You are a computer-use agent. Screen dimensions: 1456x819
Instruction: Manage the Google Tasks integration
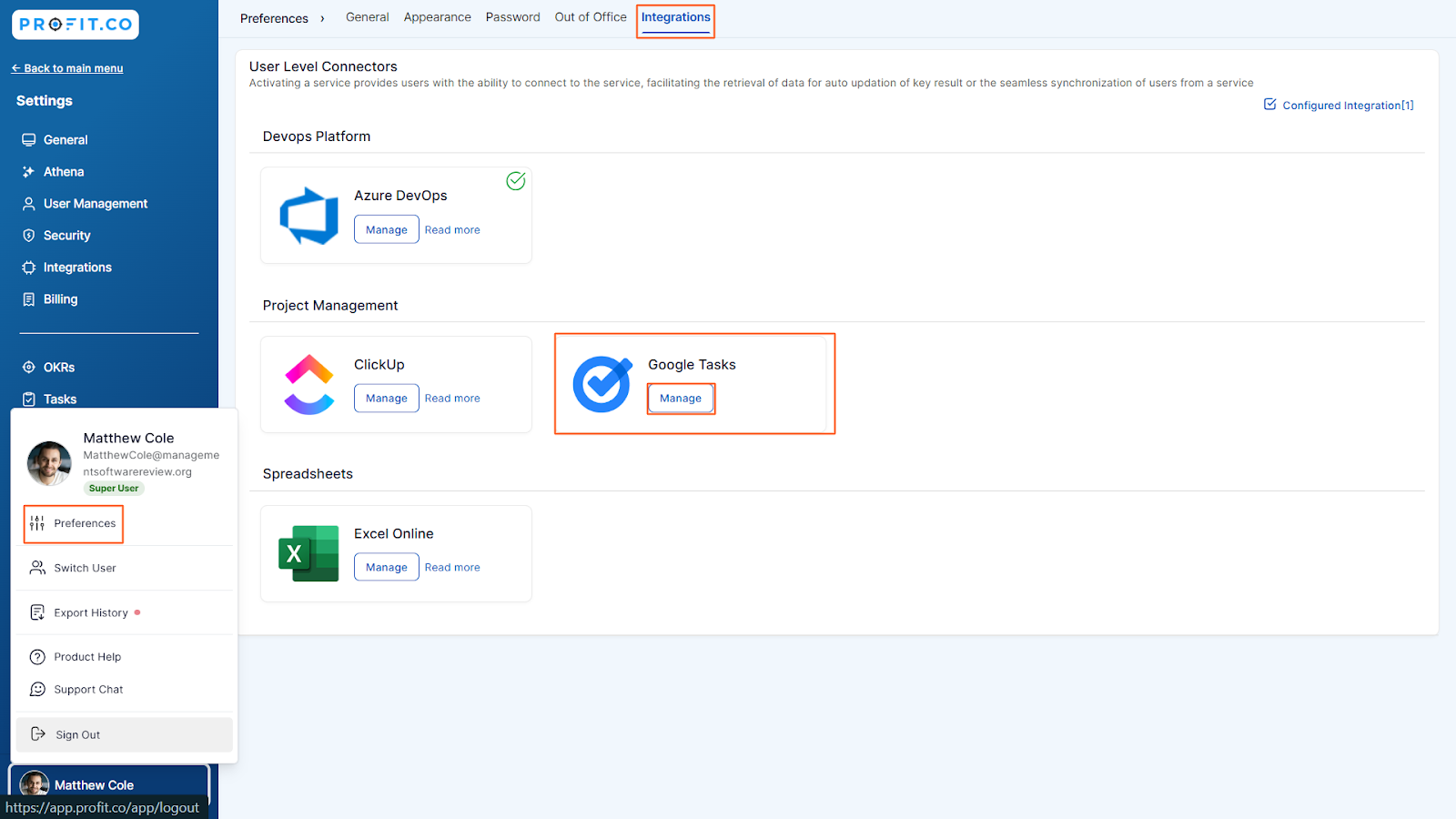point(681,399)
